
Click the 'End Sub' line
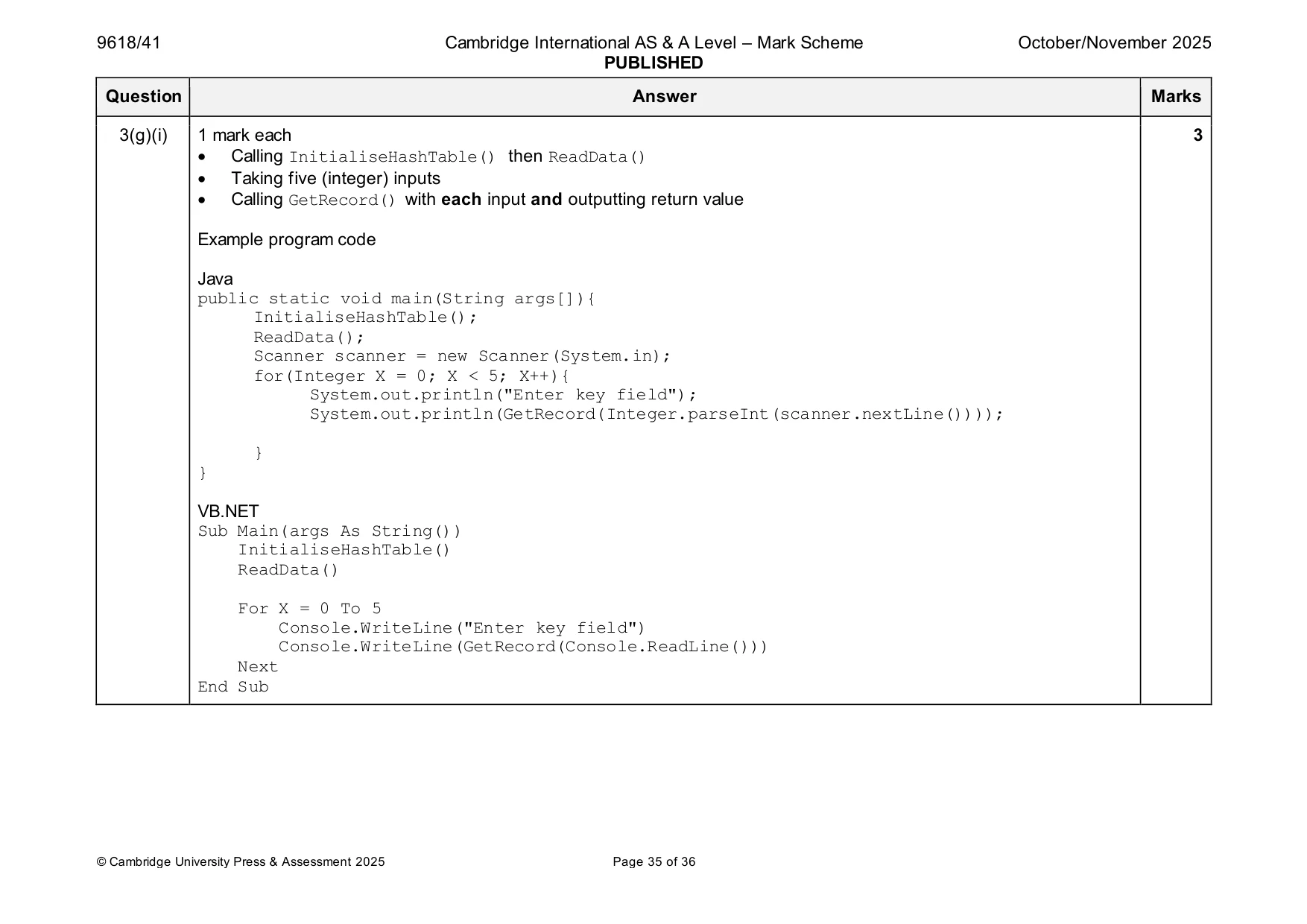[233, 687]
